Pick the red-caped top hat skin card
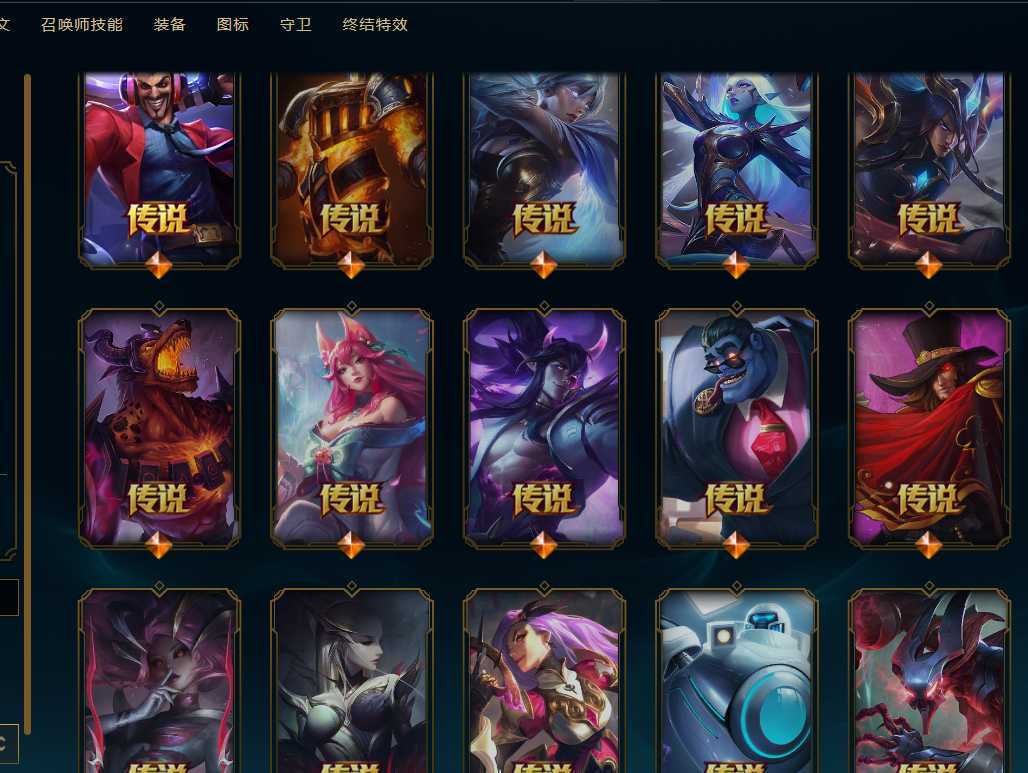The width and height of the screenshot is (1028, 773). 929,427
